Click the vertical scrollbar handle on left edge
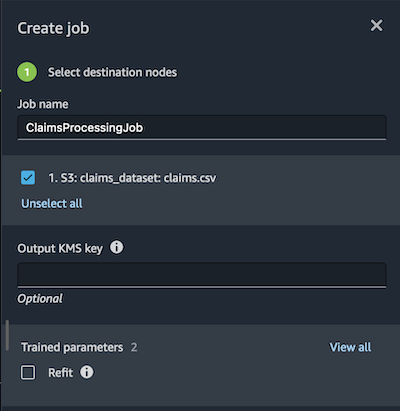Screen dimensions: 400x411 point(7,335)
